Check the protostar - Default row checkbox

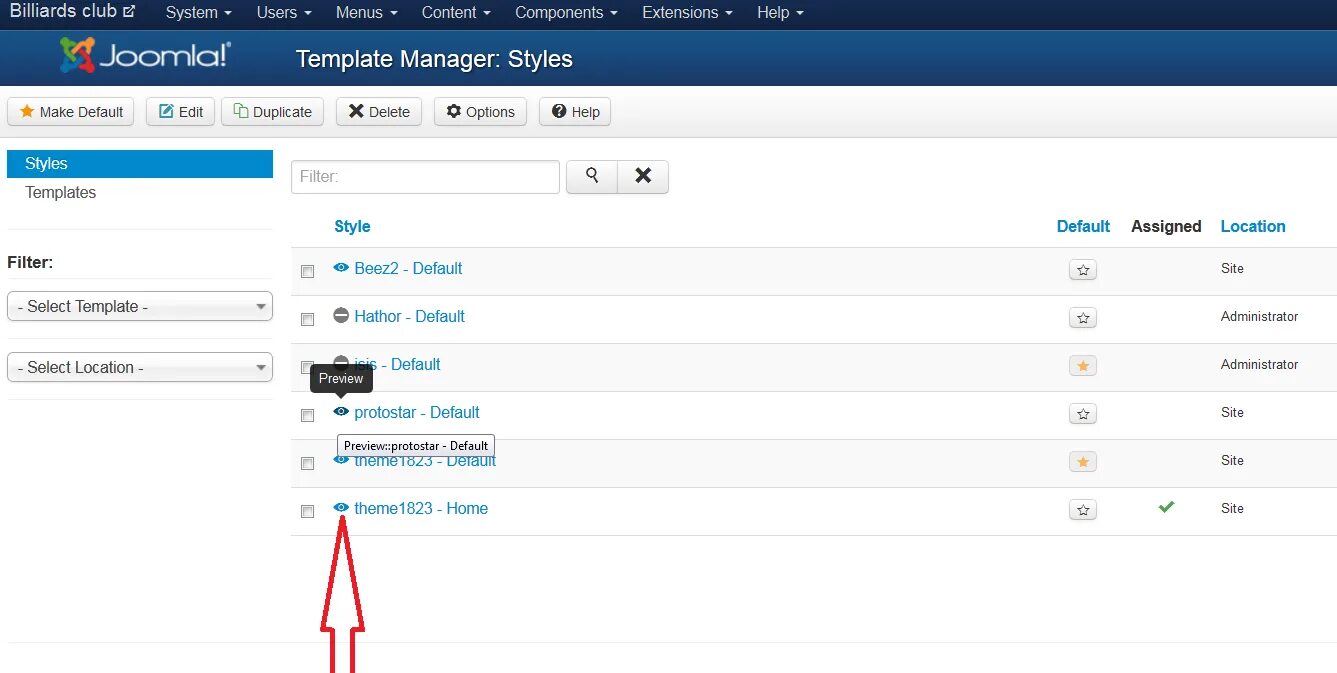click(x=308, y=415)
